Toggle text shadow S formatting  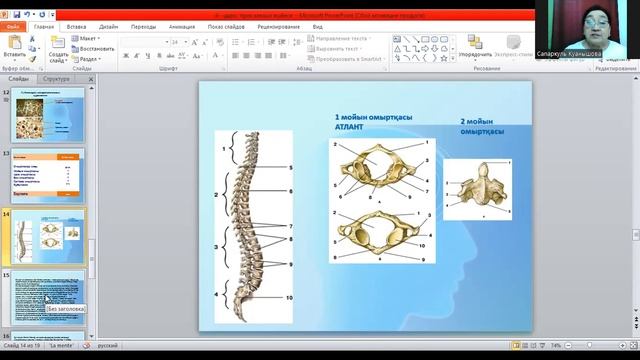159,56
